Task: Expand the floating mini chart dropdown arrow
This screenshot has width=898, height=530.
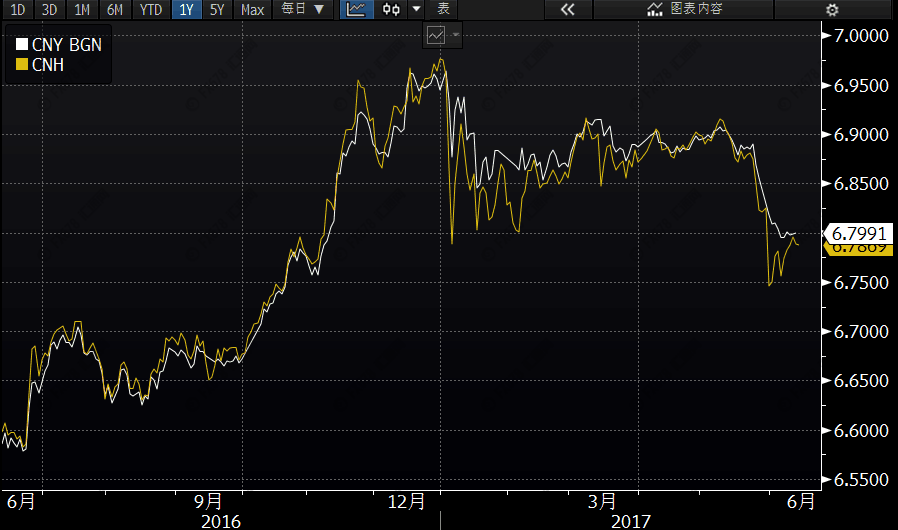Action: click(x=456, y=35)
